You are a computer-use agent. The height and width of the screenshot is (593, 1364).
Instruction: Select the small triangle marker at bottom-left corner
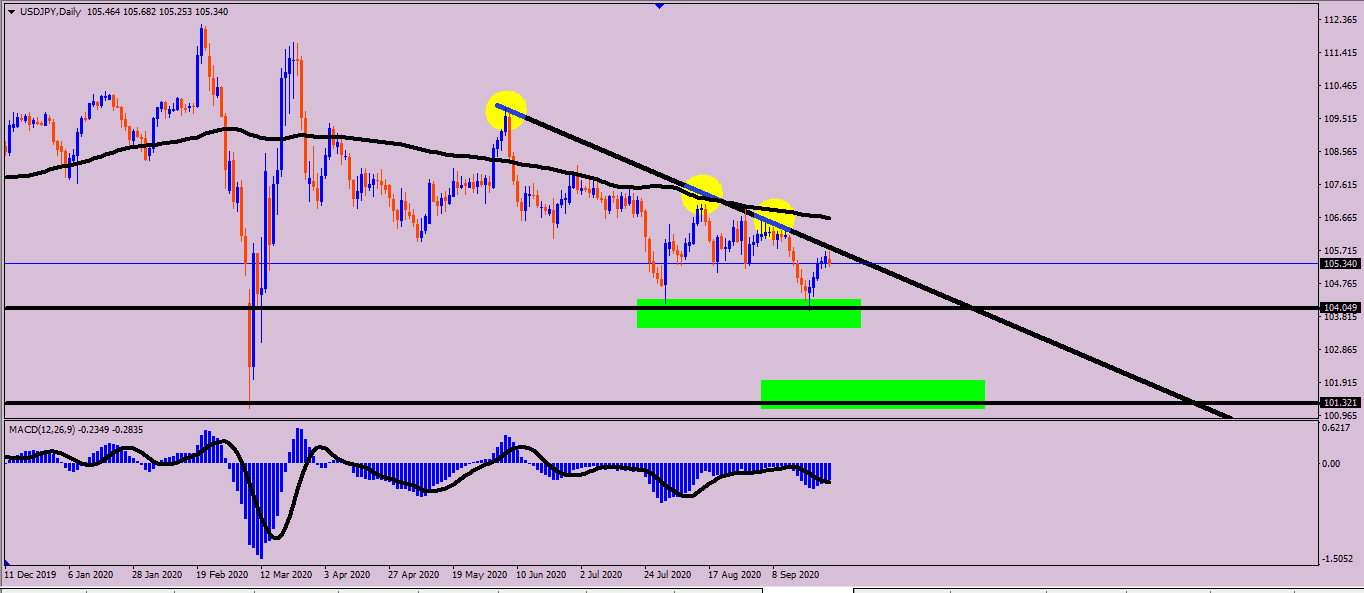point(8,563)
